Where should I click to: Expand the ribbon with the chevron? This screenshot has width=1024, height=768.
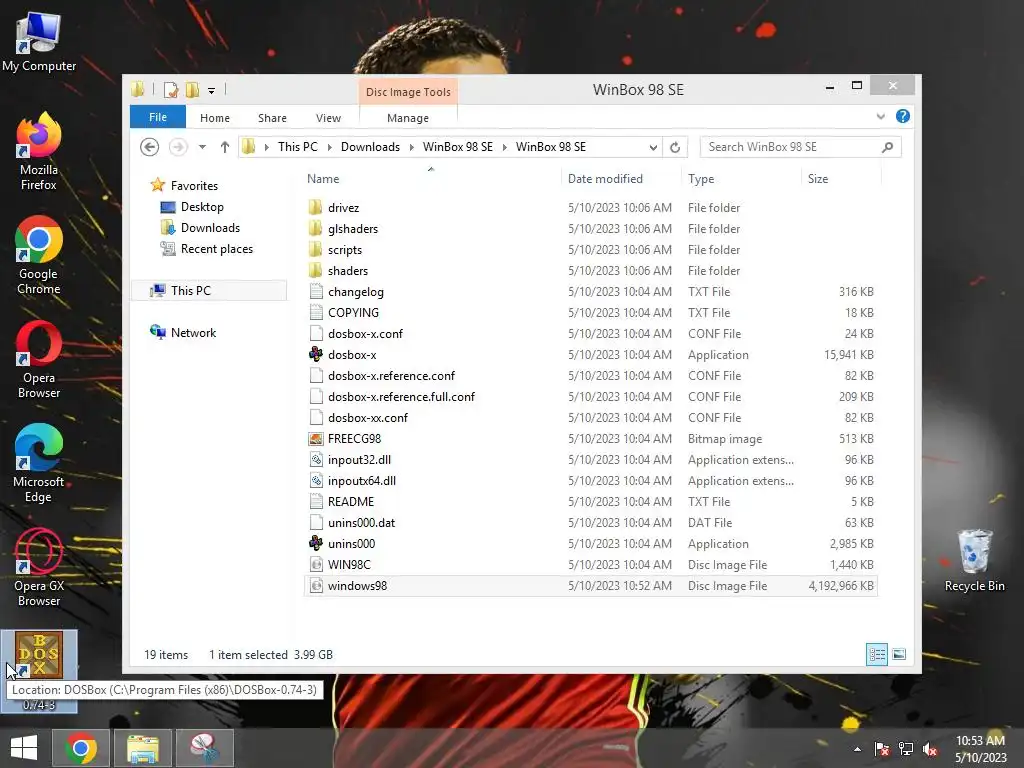pos(880,116)
